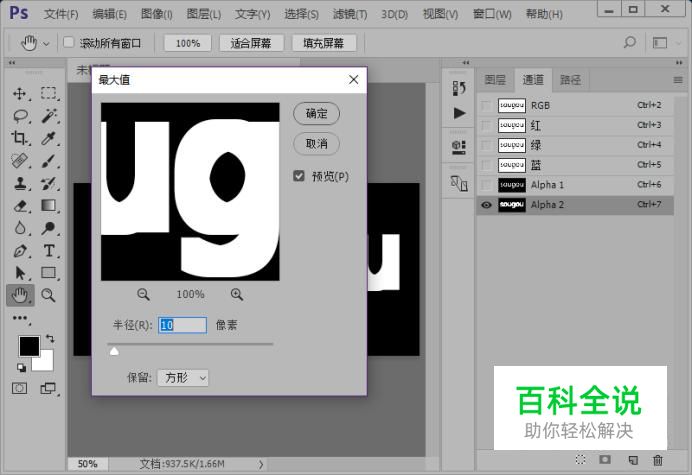
Task: Select the Pen tool
Action: click(20, 251)
